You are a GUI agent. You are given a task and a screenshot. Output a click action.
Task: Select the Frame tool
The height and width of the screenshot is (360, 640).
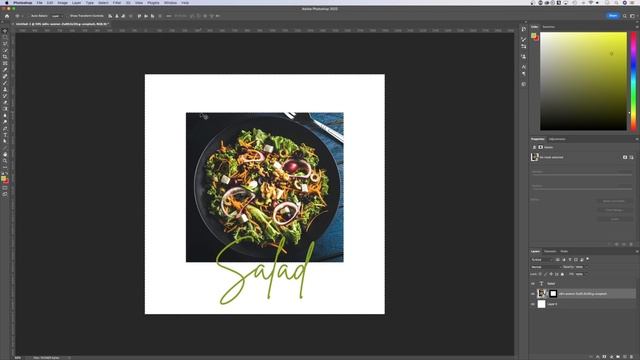[x=5, y=63]
